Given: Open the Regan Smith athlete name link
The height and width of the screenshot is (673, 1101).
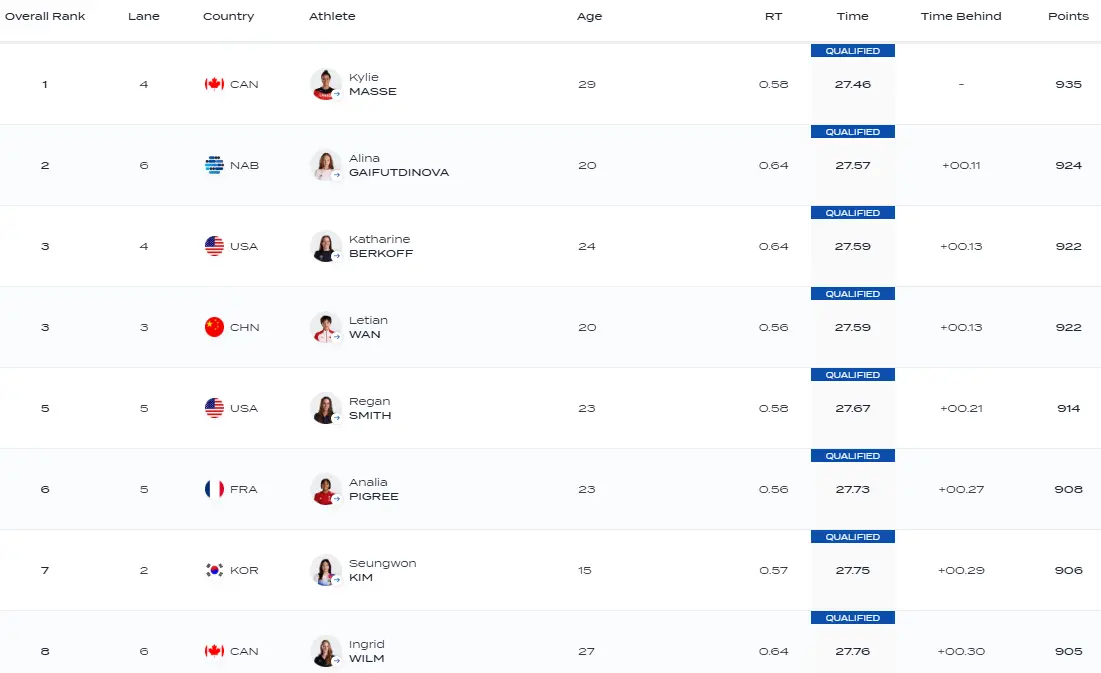Looking at the screenshot, I should tap(370, 408).
